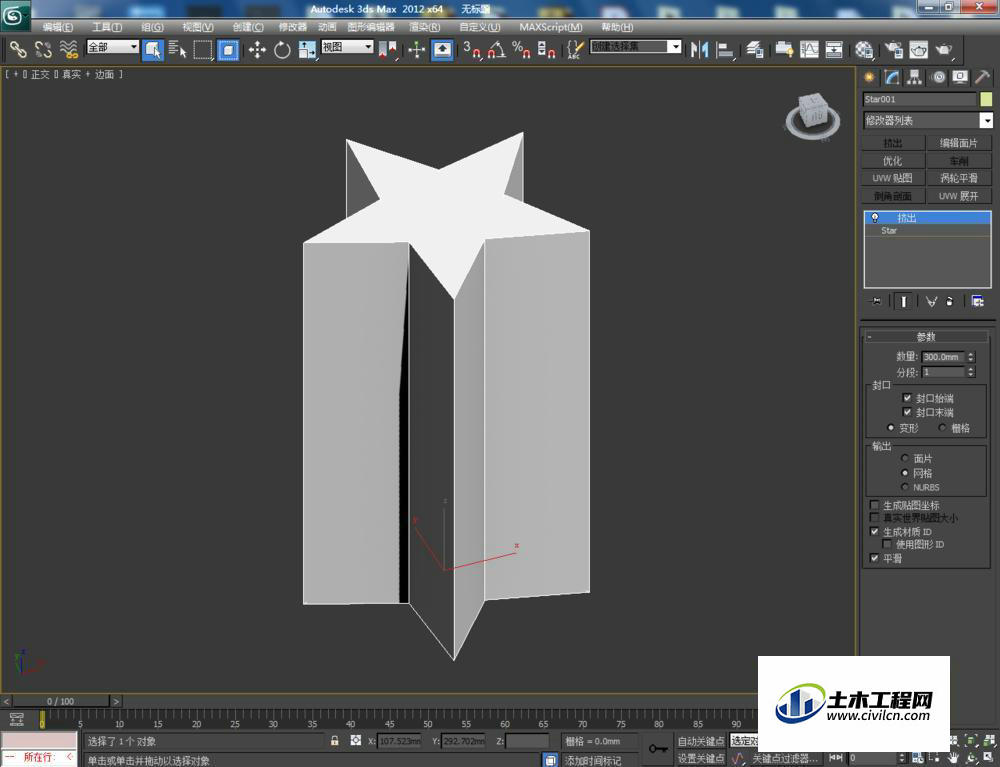Click the 优化 modifier button
This screenshot has width=1000, height=767.
[x=893, y=161]
